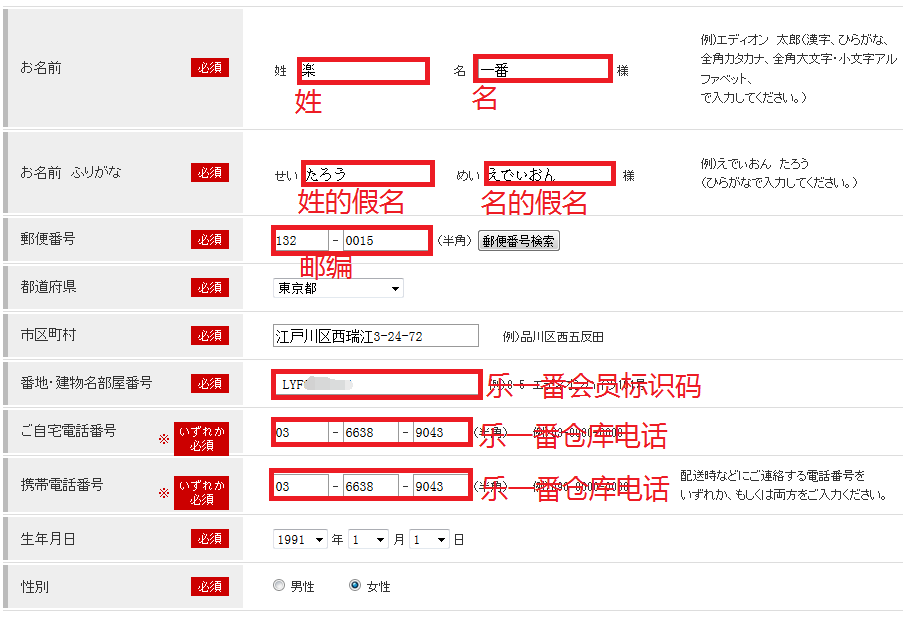Select the 男性 radio button
Viewport: 903px width, 626px height.
(x=279, y=586)
